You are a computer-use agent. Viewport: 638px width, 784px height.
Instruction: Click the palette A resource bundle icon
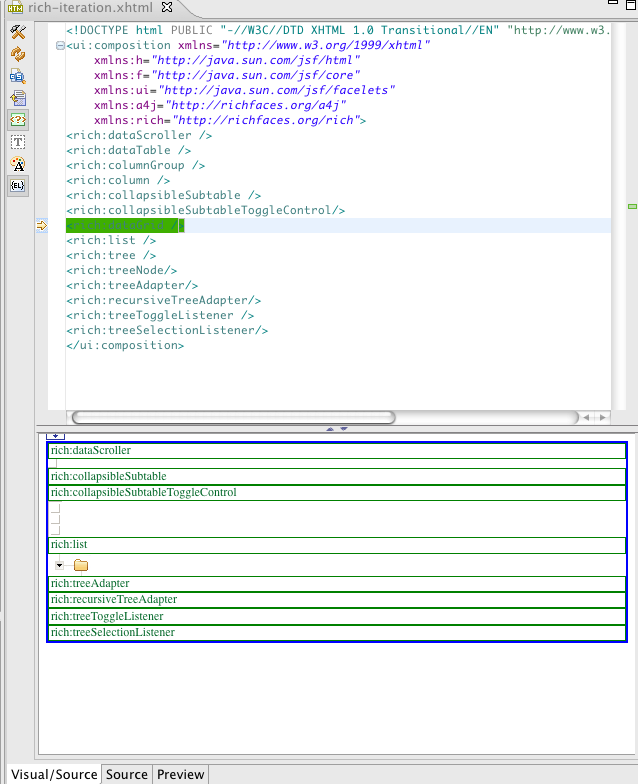point(18,164)
